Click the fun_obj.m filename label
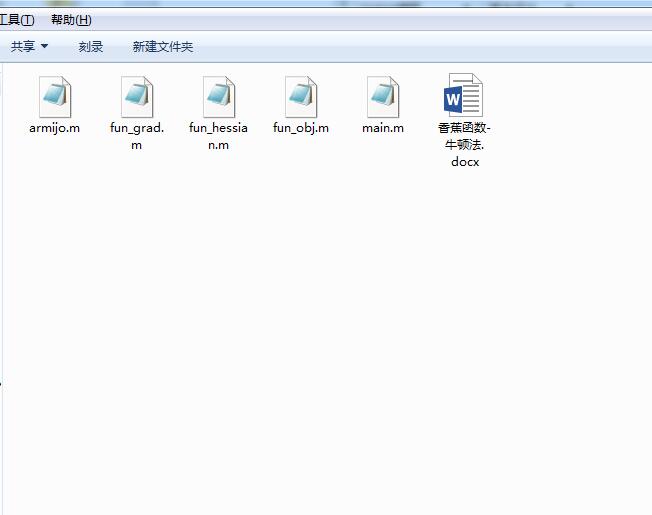 (301, 128)
